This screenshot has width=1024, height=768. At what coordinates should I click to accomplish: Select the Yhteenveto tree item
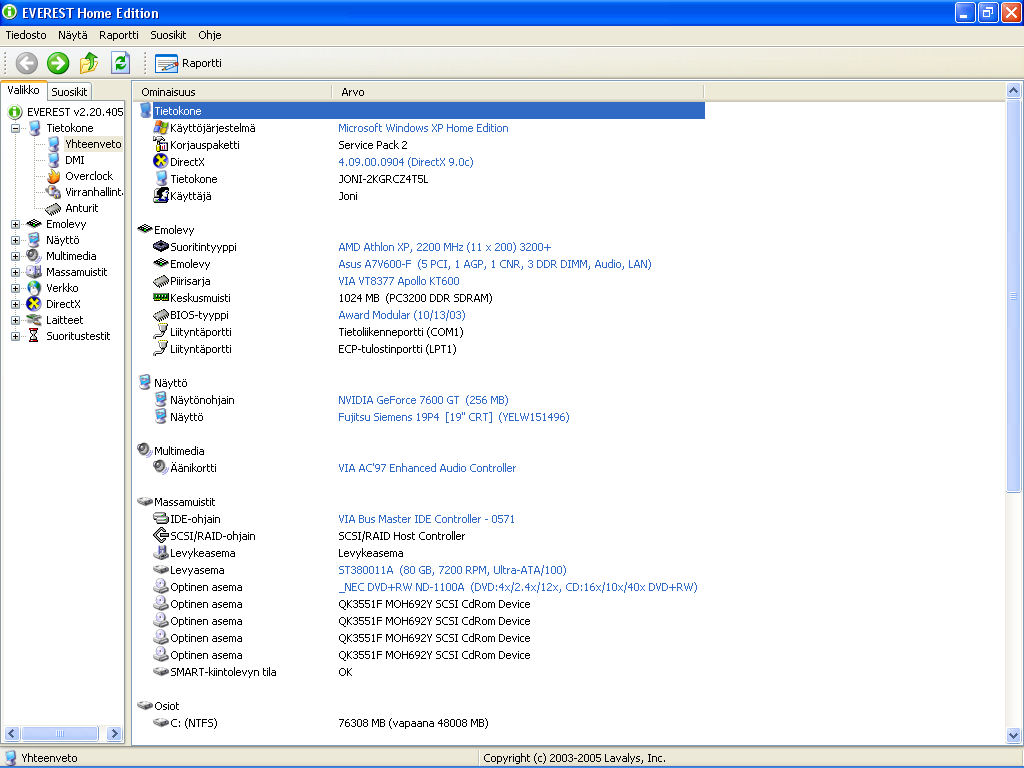coord(93,144)
